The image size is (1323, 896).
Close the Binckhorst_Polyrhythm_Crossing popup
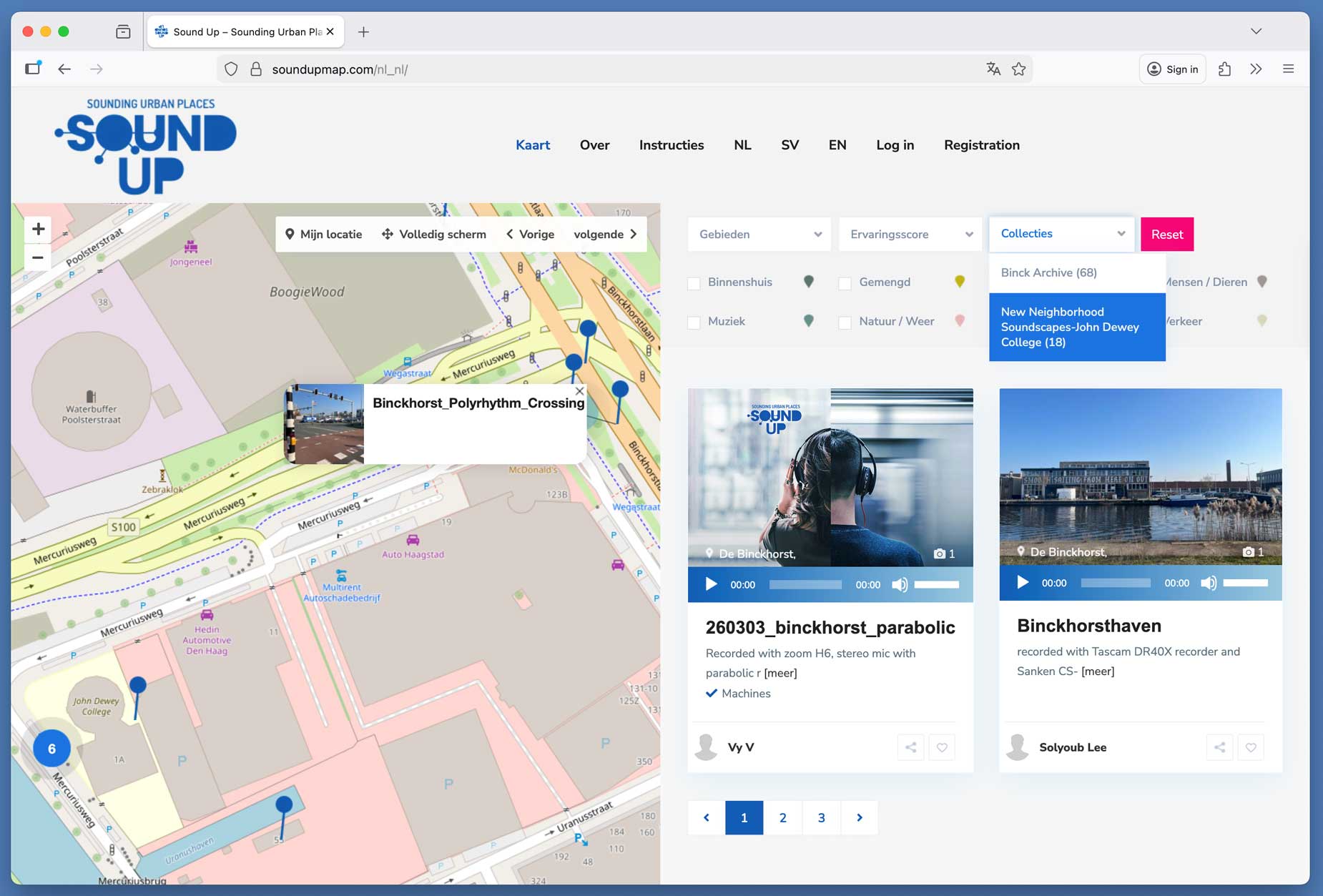(579, 391)
